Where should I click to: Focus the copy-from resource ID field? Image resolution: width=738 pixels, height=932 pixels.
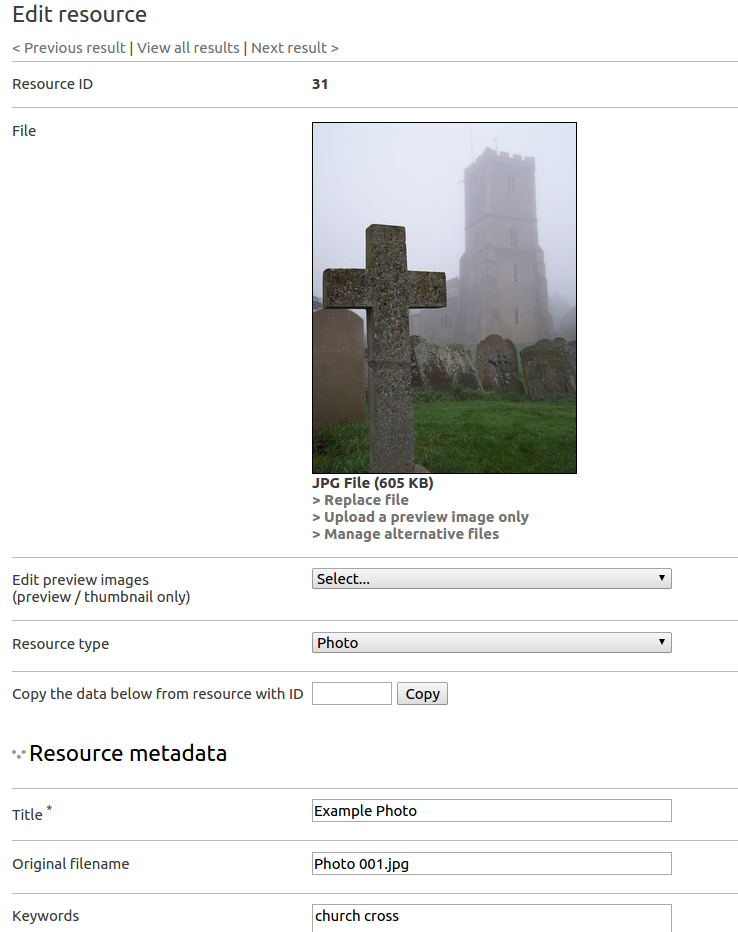(x=352, y=694)
